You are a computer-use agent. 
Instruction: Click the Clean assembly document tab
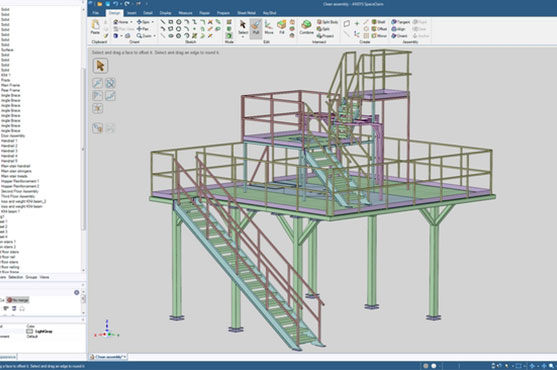tap(108, 357)
